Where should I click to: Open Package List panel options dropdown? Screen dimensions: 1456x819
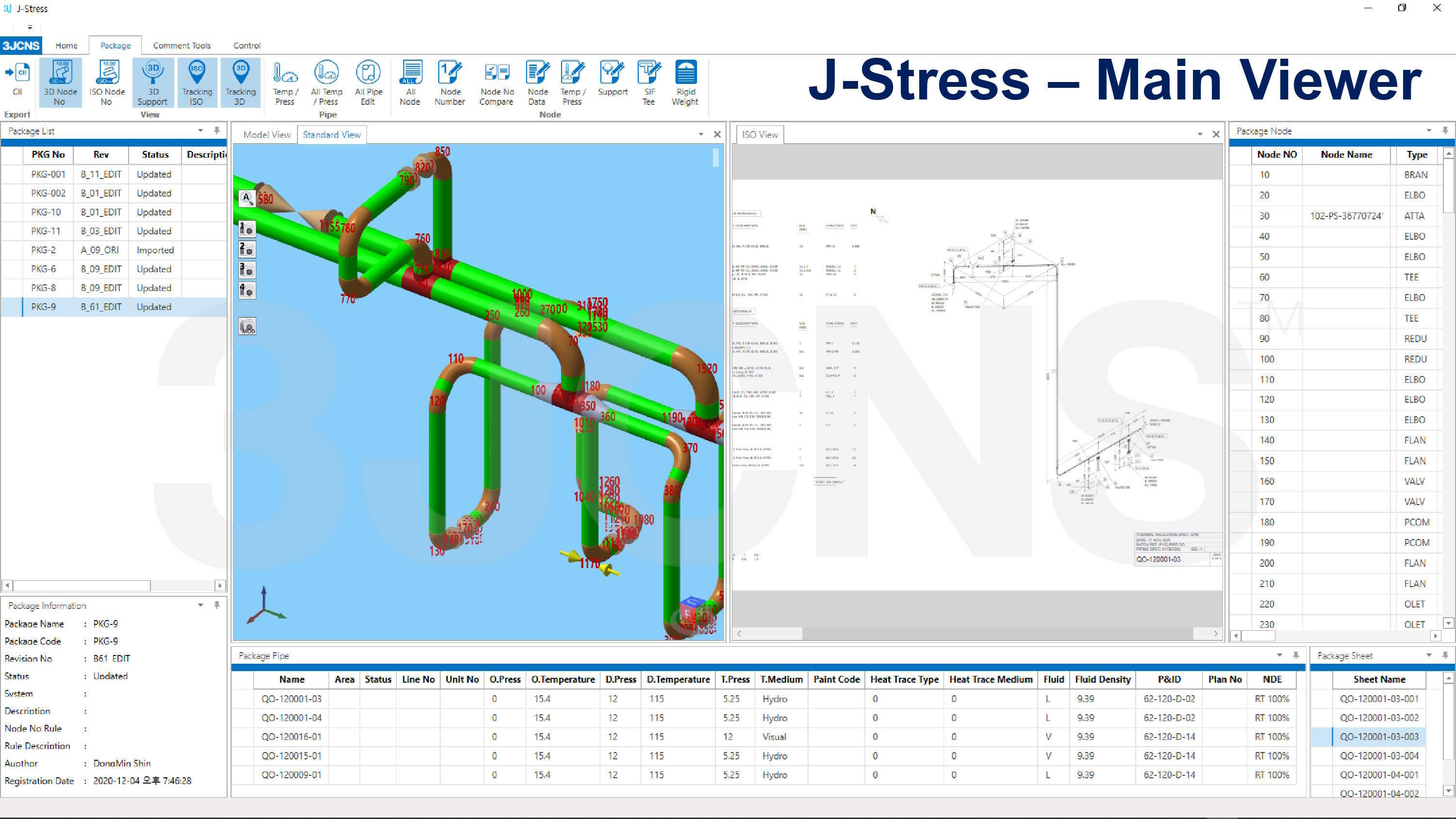pyautogui.click(x=200, y=131)
